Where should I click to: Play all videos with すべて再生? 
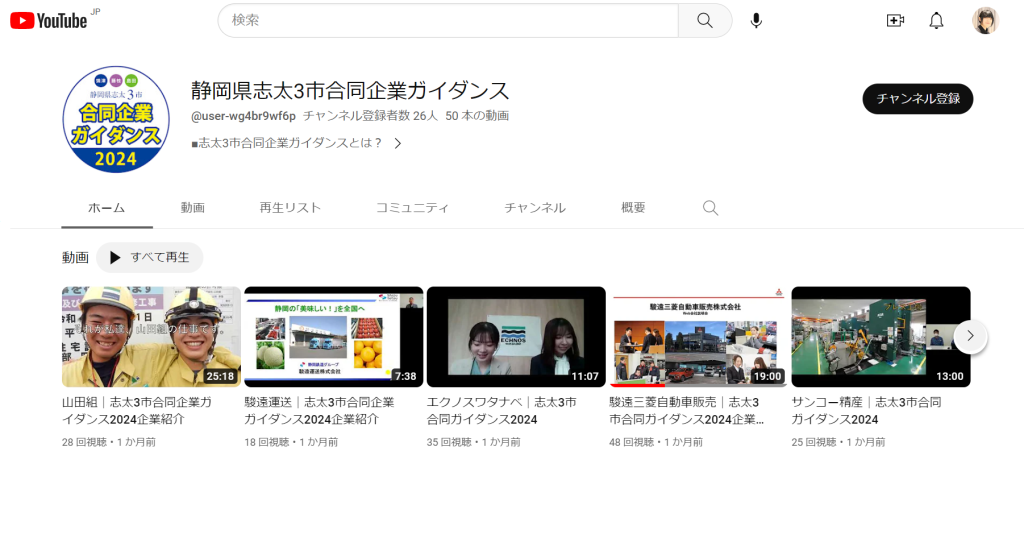(150, 257)
